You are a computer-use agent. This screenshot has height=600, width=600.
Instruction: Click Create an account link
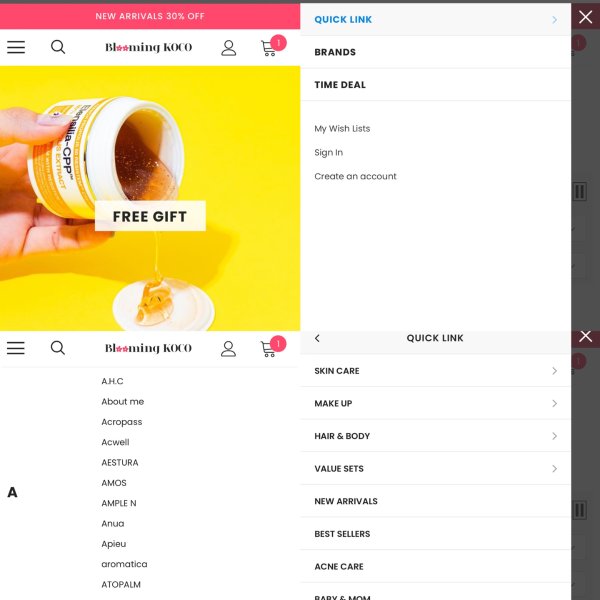pos(355,176)
